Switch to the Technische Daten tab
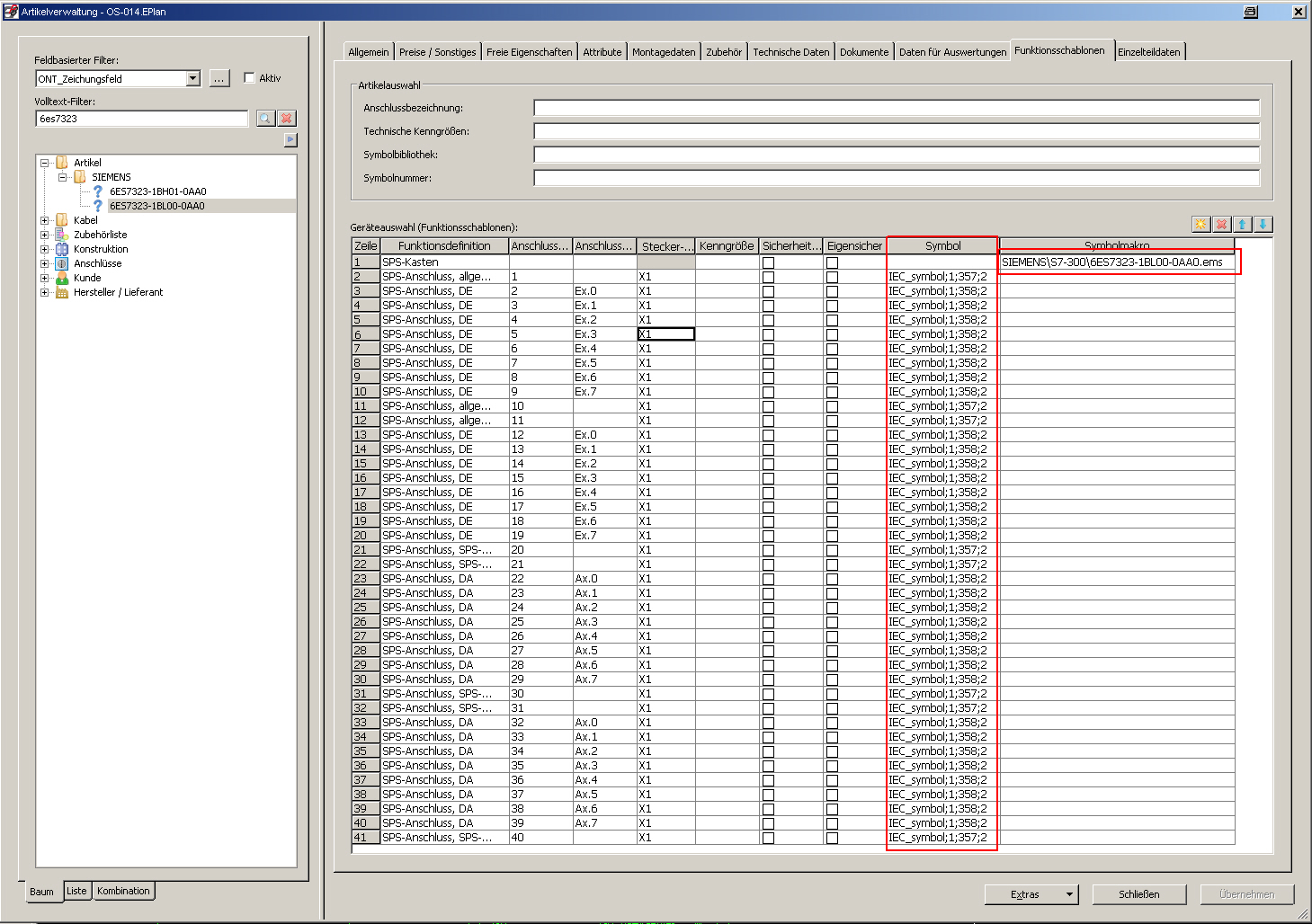This screenshot has height=924, width=1312. pyautogui.click(x=790, y=52)
